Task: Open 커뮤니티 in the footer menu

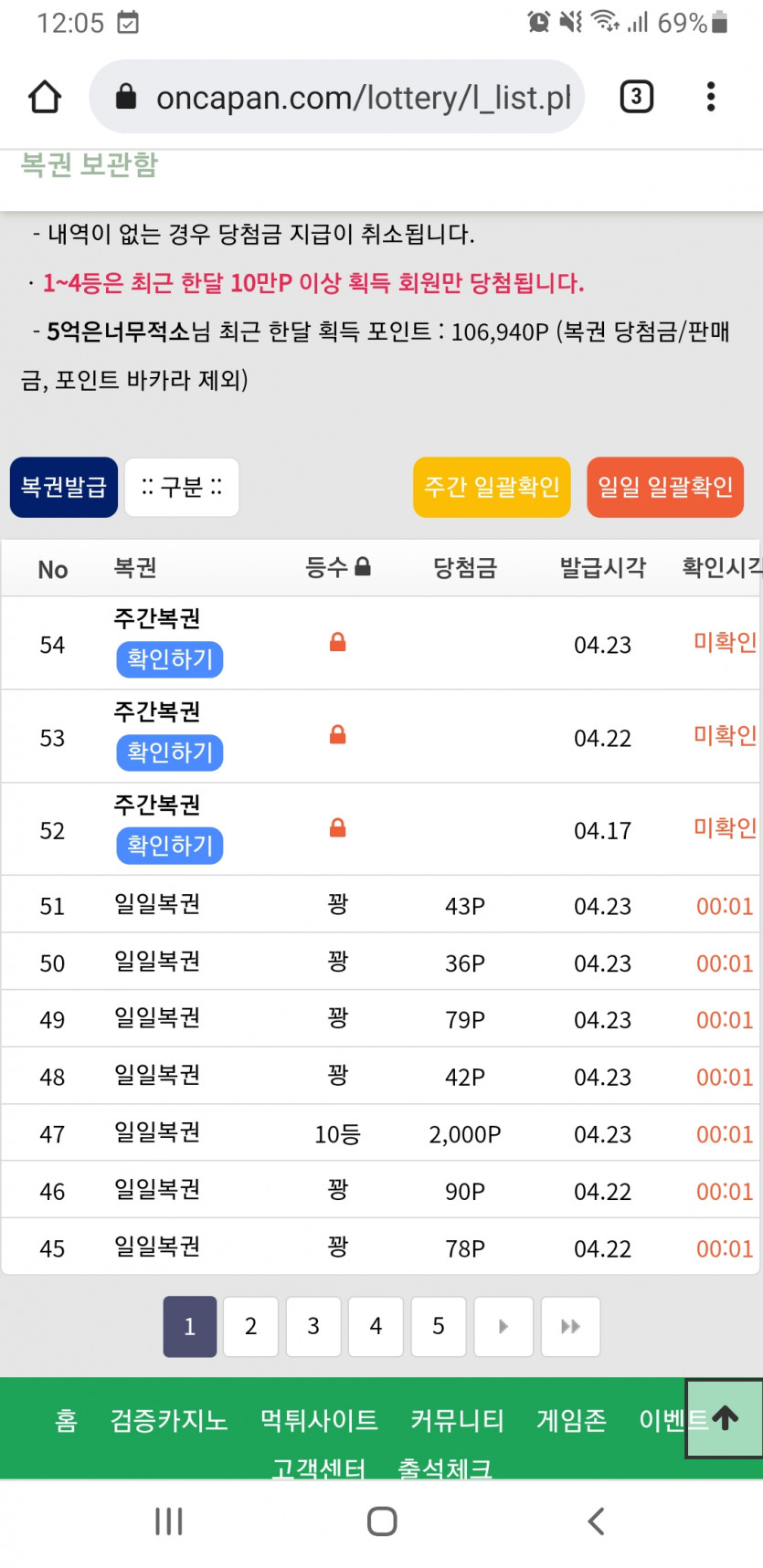Action: (457, 1420)
